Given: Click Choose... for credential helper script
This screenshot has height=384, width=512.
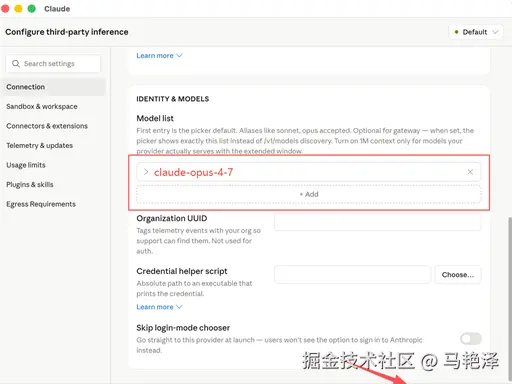Looking at the screenshot, I should point(458,275).
